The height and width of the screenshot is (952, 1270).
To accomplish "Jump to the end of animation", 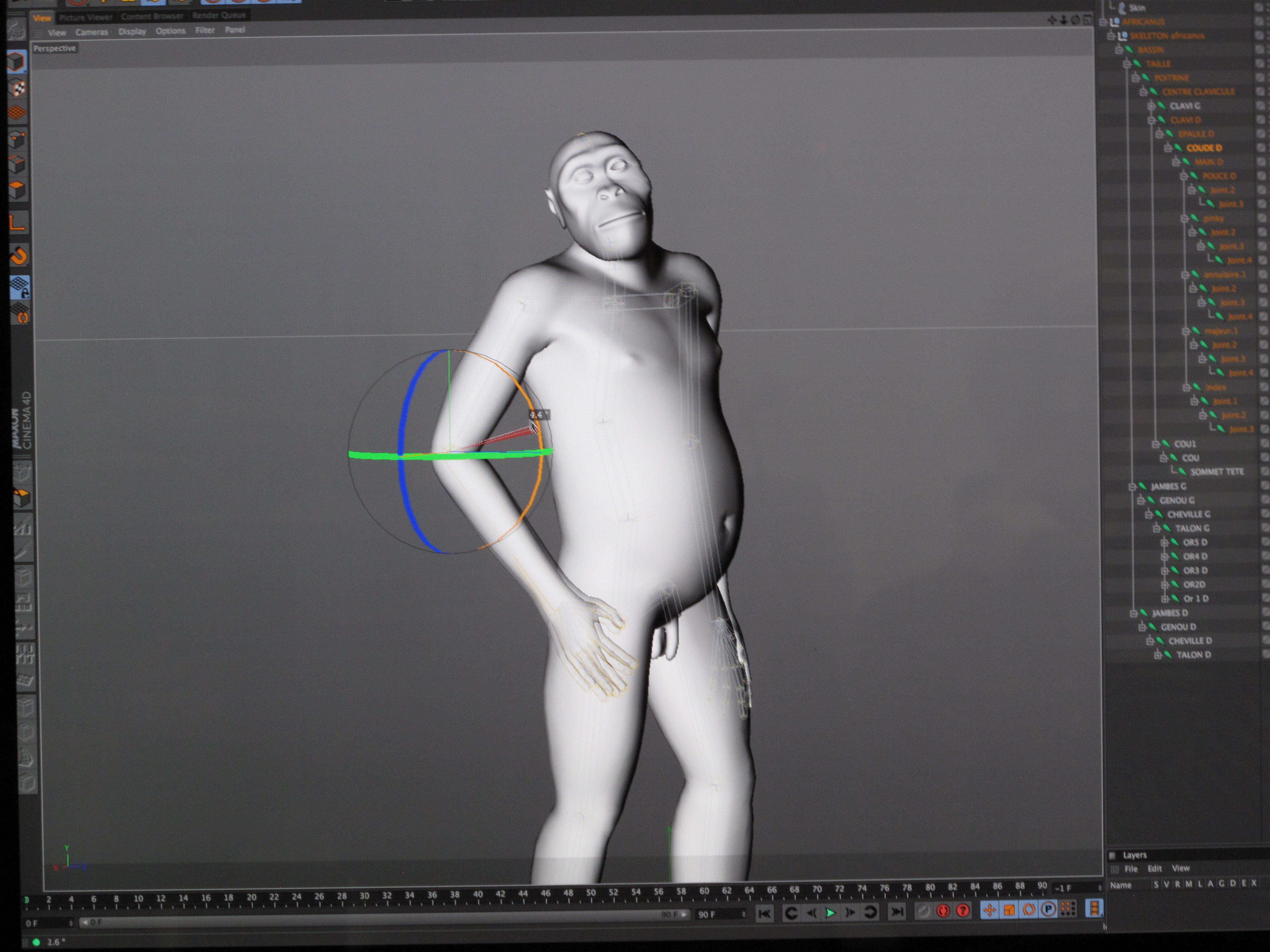I will click(896, 911).
